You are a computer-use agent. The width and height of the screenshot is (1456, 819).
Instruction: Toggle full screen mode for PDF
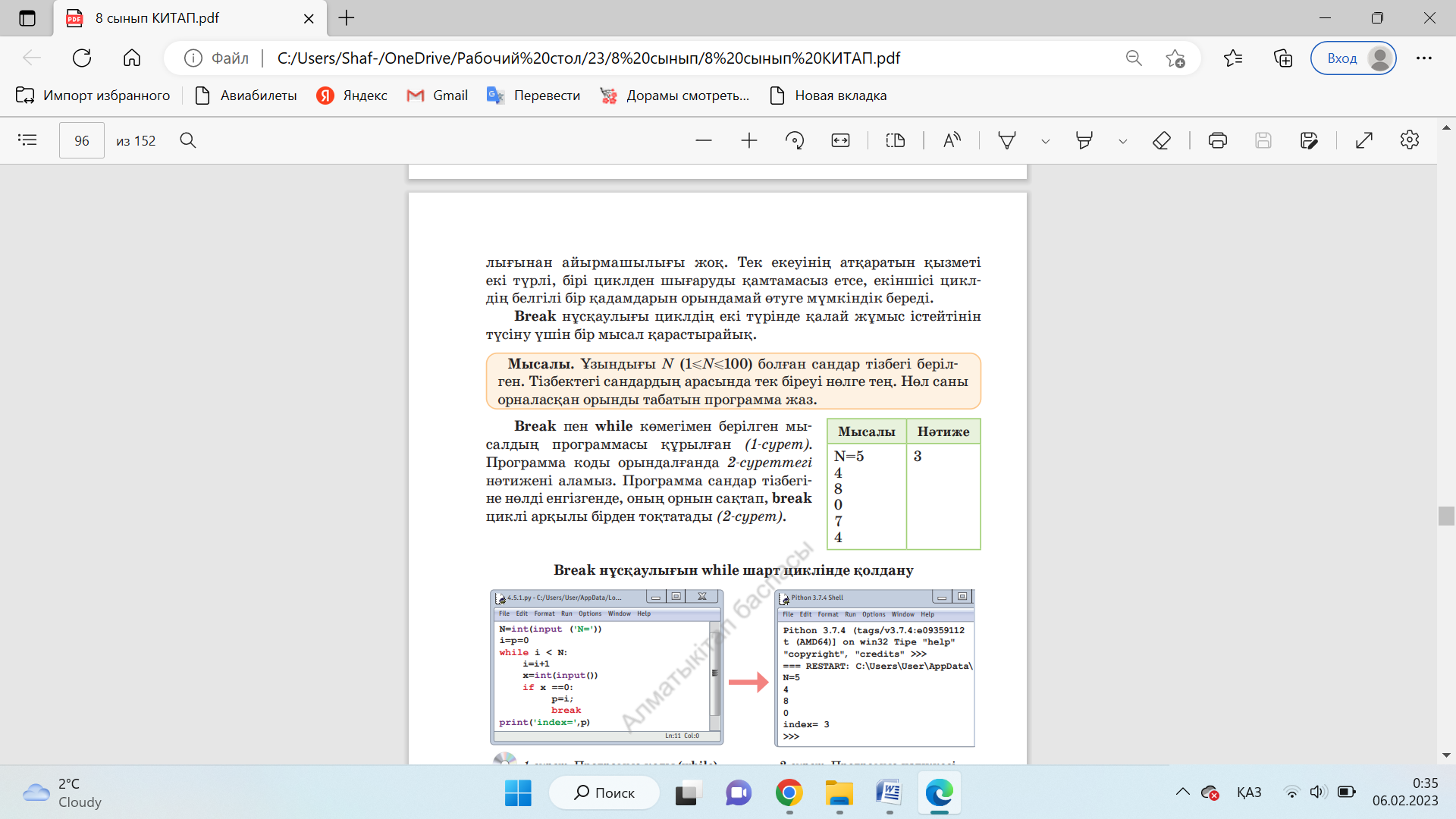tap(1364, 140)
